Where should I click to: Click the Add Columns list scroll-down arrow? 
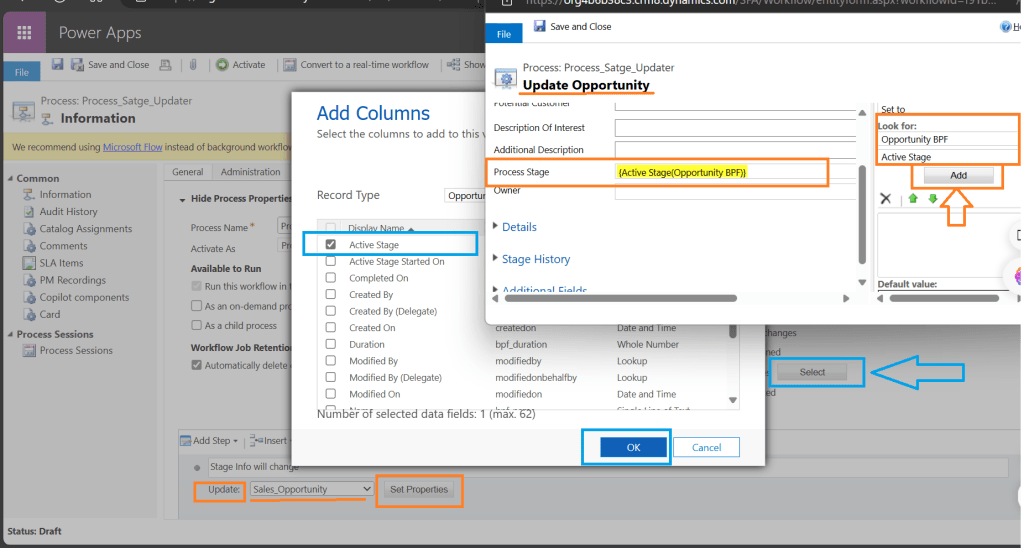(x=733, y=400)
